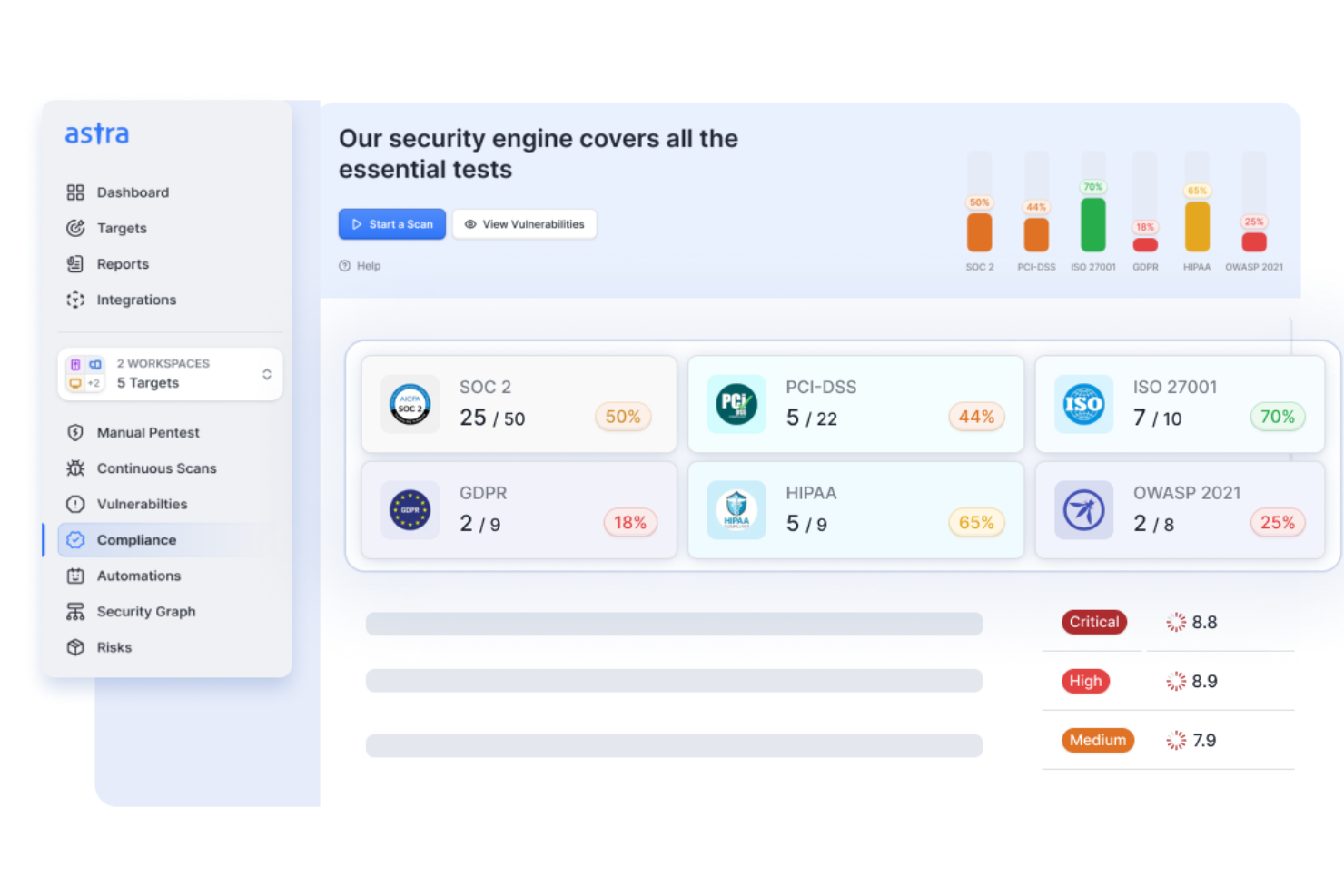
Task: Go to Automations in the sidebar
Action: point(138,576)
